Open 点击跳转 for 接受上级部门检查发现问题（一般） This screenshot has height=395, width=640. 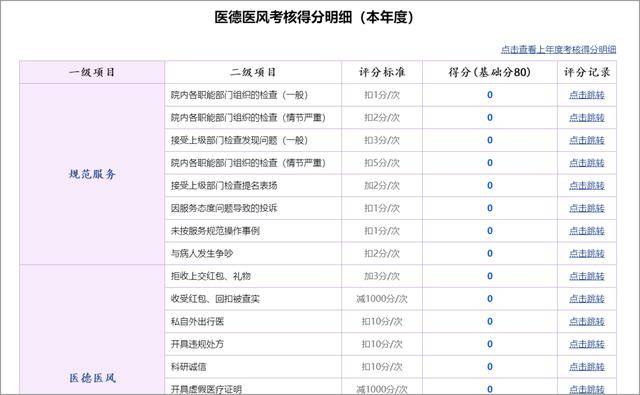[587, 140]
